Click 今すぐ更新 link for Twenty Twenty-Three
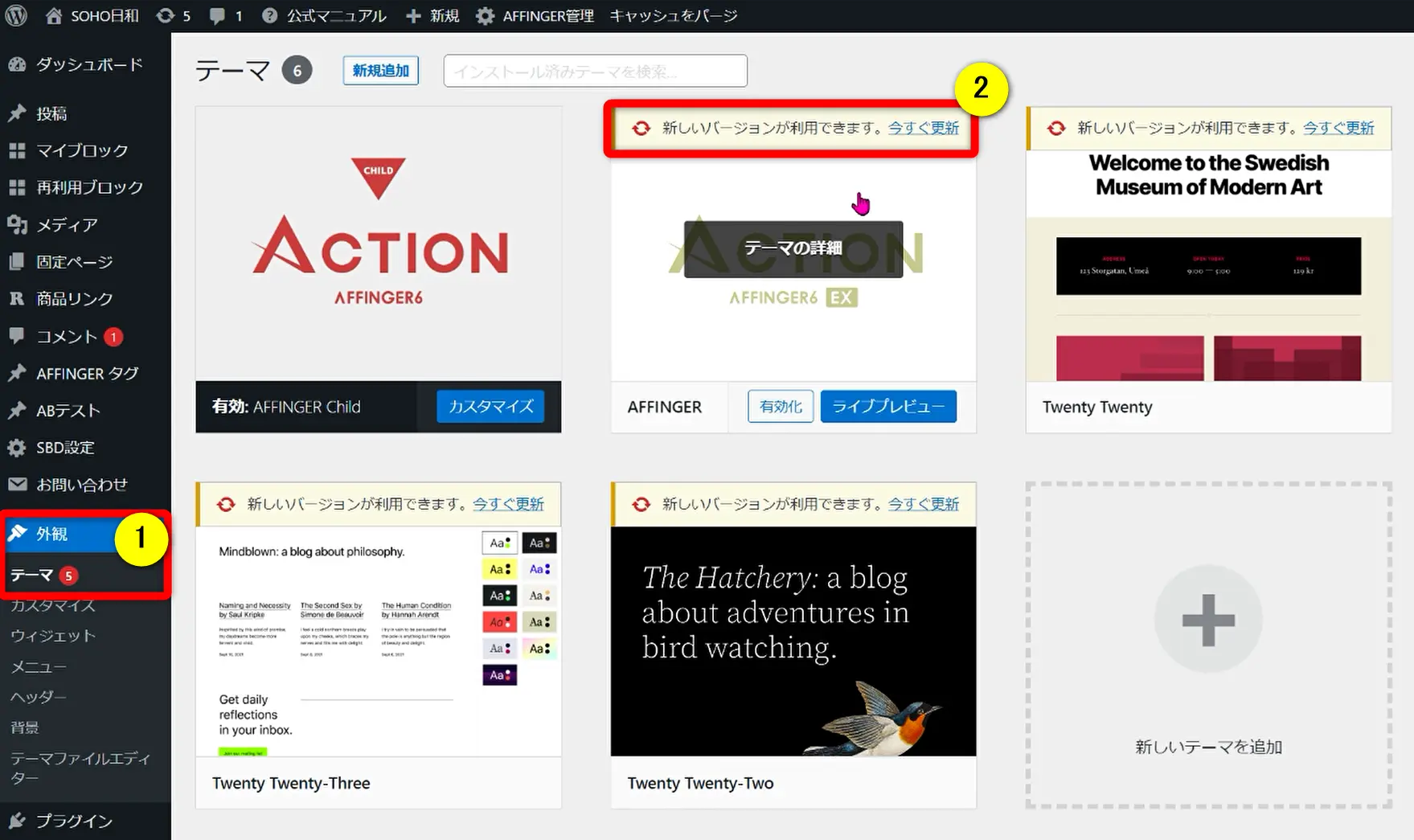 click(x=508, y=504)
